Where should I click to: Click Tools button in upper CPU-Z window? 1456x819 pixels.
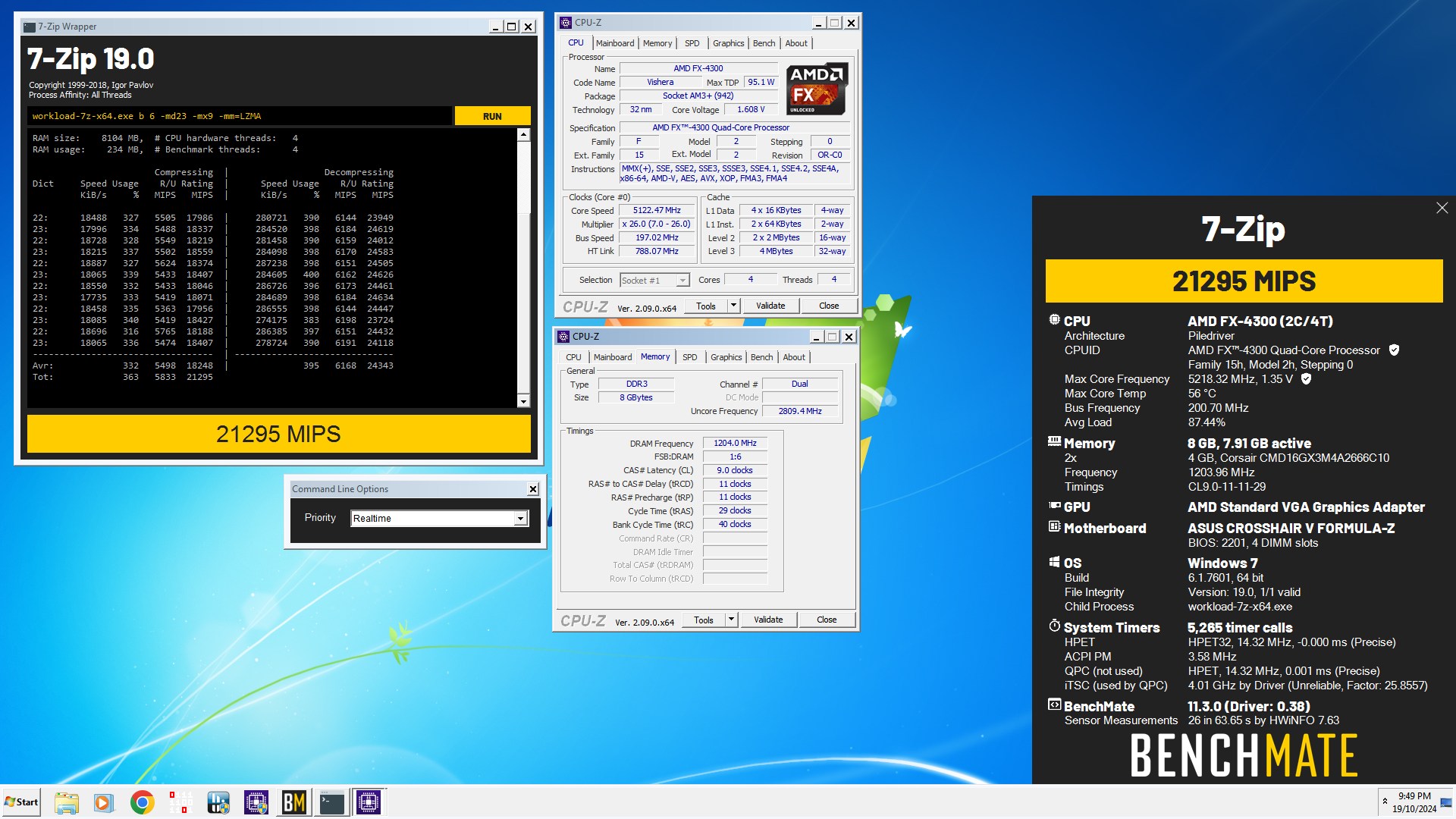[706, 306]
